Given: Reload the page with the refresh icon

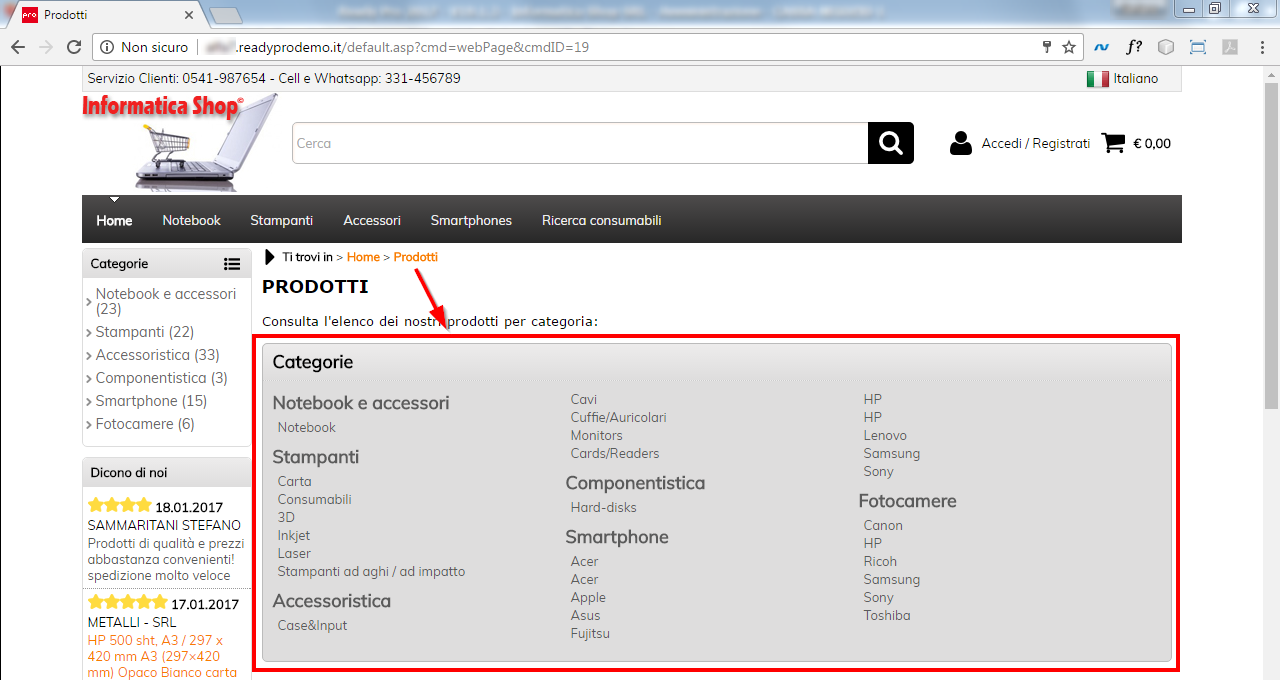Looking at the screenshot, I should pos(73,47).
